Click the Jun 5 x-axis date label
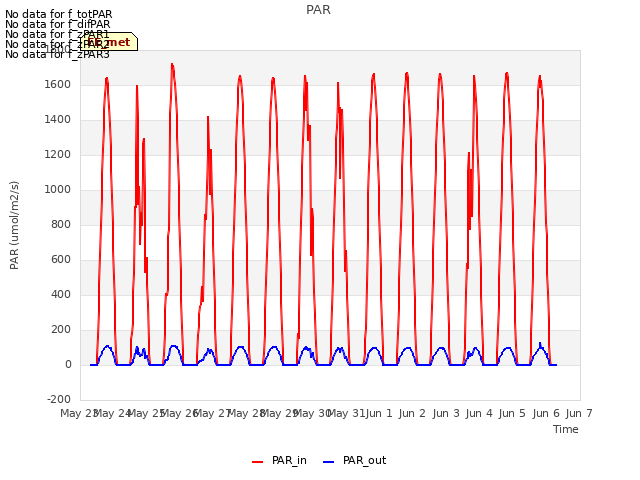 tap(512, 413)
